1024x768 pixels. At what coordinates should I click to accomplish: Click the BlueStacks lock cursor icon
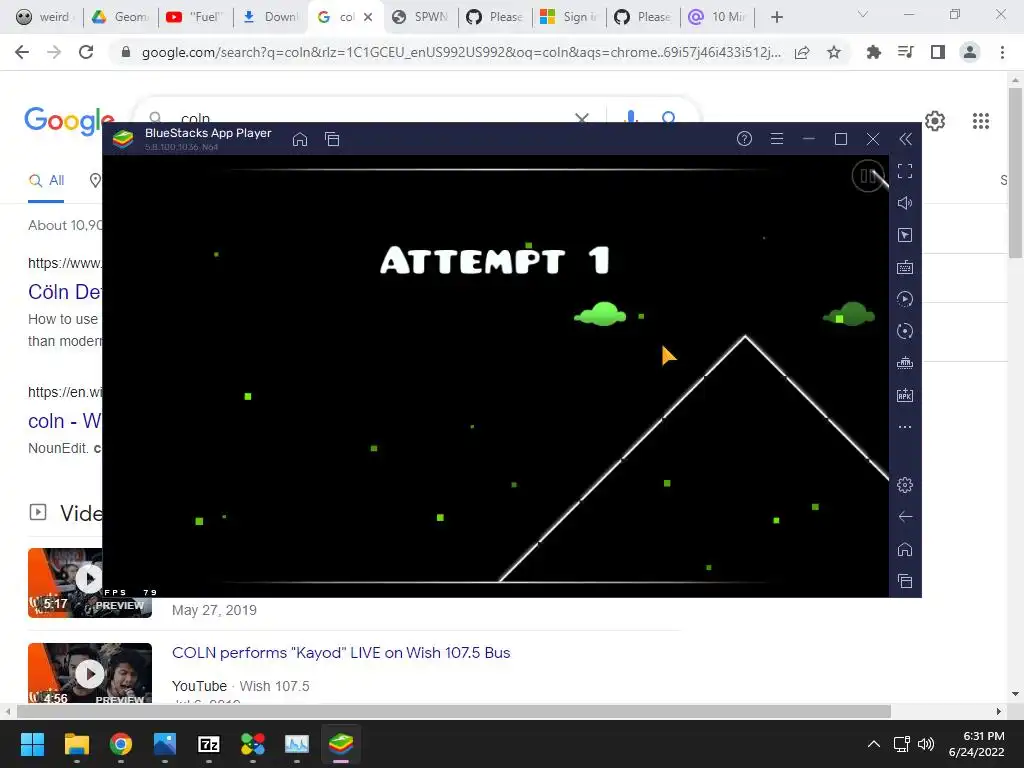904,235
